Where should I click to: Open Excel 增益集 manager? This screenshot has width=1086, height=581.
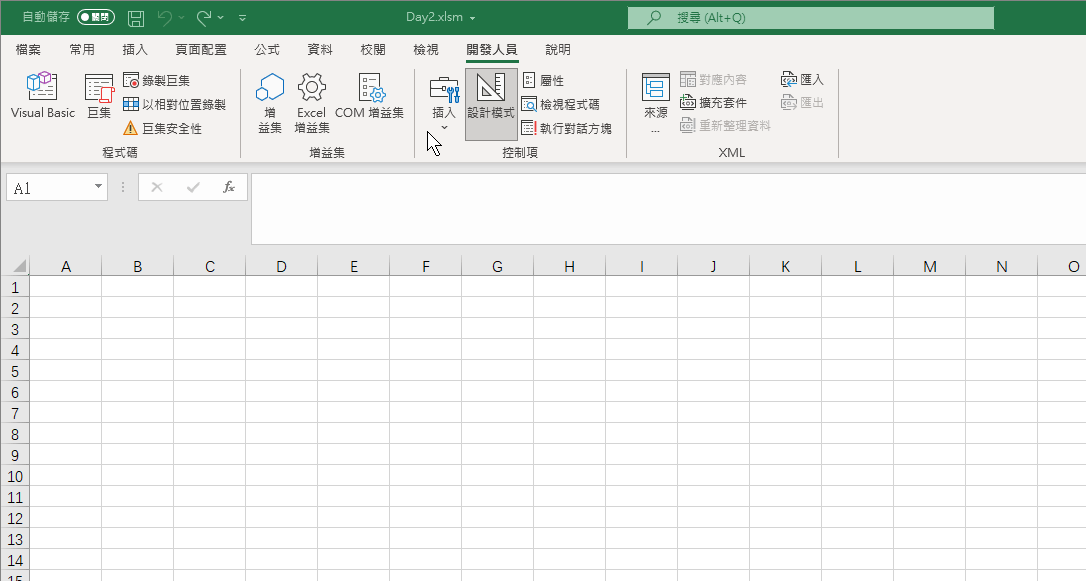click(312, 103)
